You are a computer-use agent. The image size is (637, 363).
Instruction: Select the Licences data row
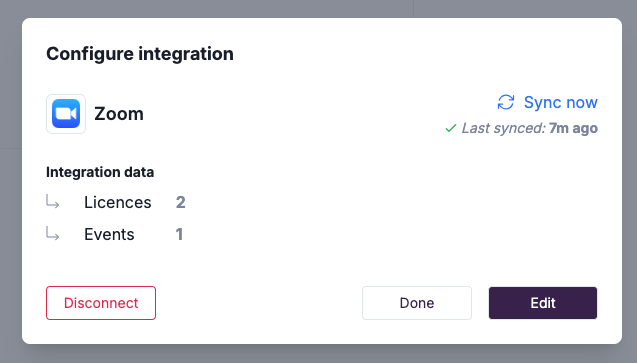[x=116, y=202]
